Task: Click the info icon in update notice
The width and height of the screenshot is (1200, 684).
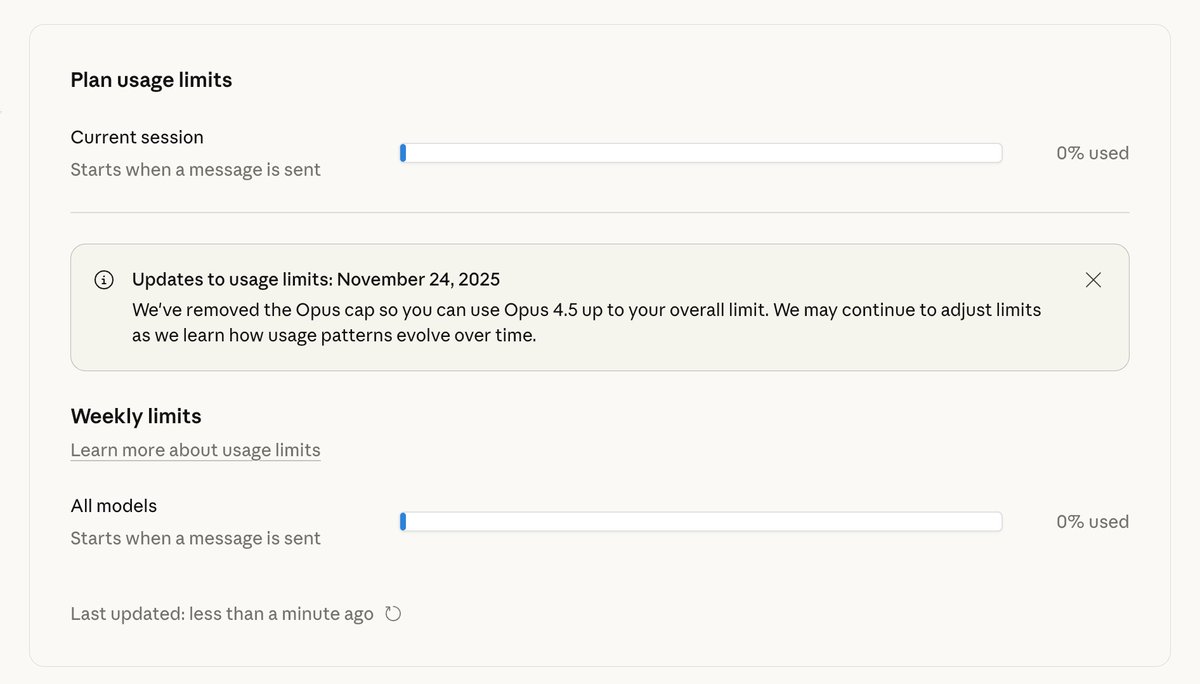Action: tap(104, 280)
